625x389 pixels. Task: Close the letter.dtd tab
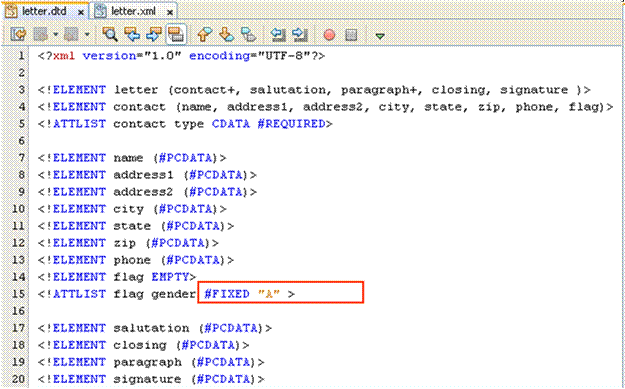81,12
